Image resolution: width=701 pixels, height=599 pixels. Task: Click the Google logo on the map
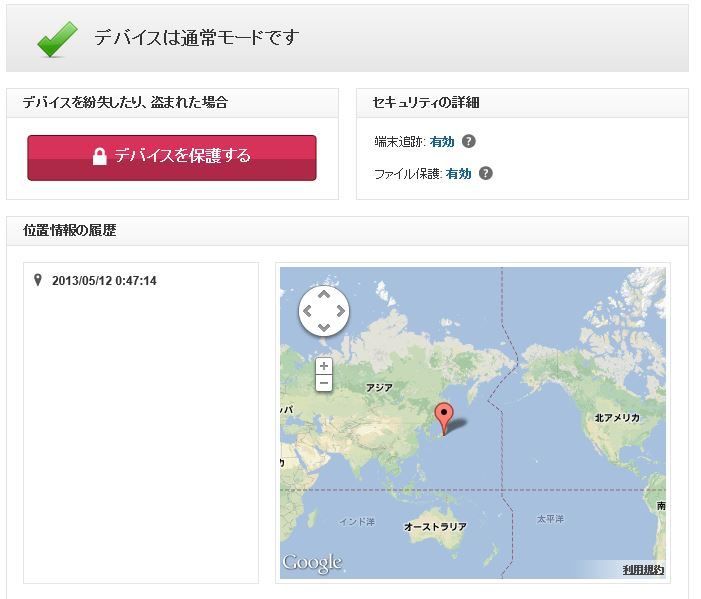pyautogui.click(x=312, y=563)
